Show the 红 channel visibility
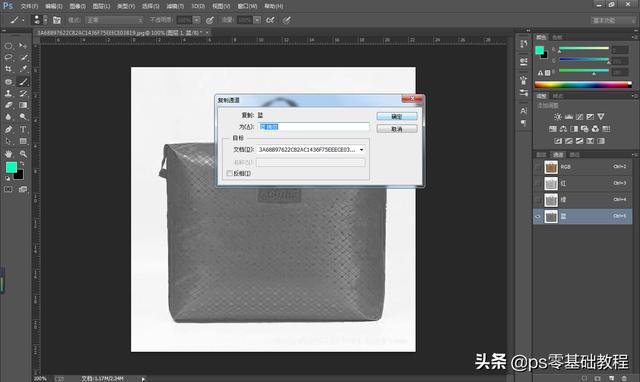The image size is (640, 382). 538,183
